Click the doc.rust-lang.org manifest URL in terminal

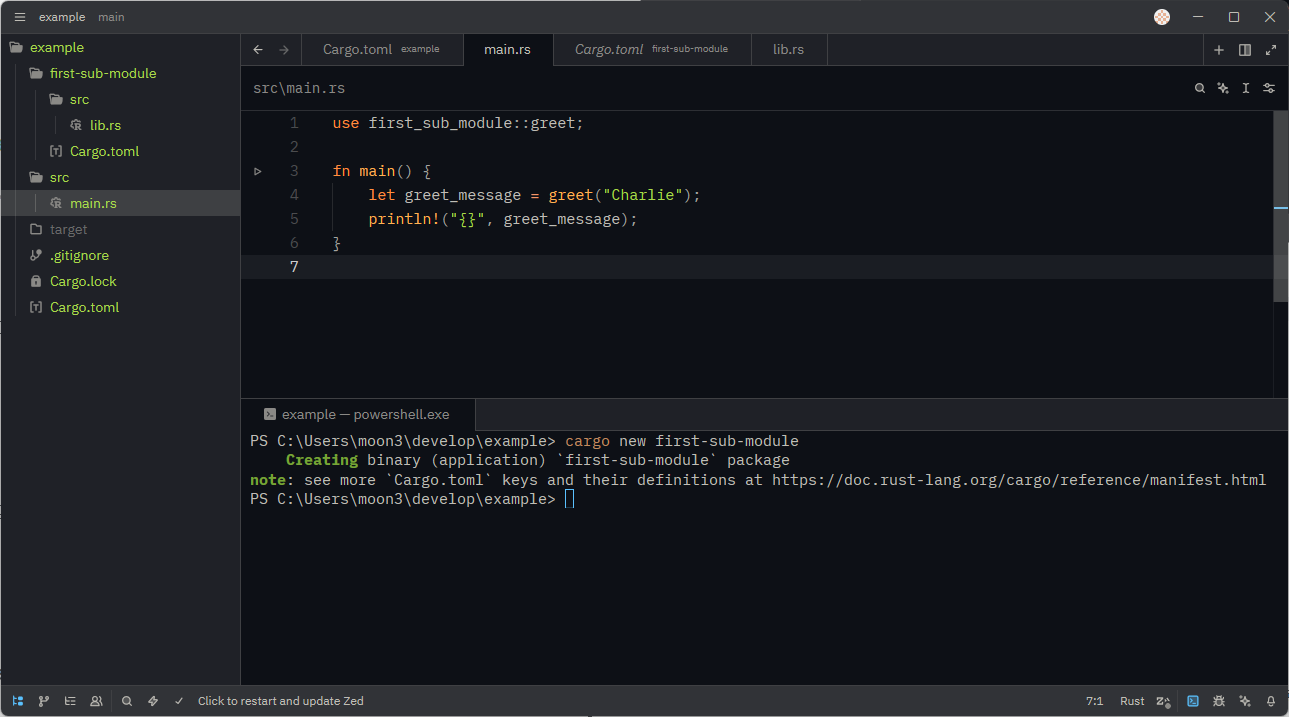click(x=1019, y=480)
